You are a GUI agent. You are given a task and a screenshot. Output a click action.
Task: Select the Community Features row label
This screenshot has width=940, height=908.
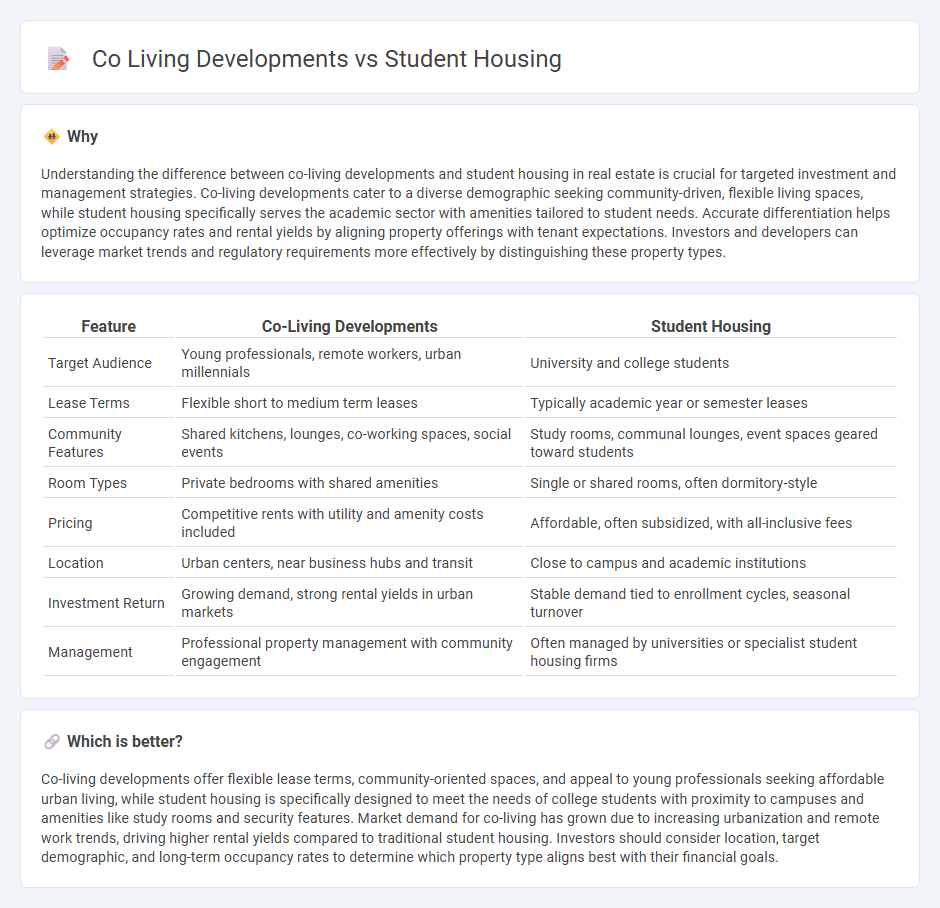click(x=85, y=443)
